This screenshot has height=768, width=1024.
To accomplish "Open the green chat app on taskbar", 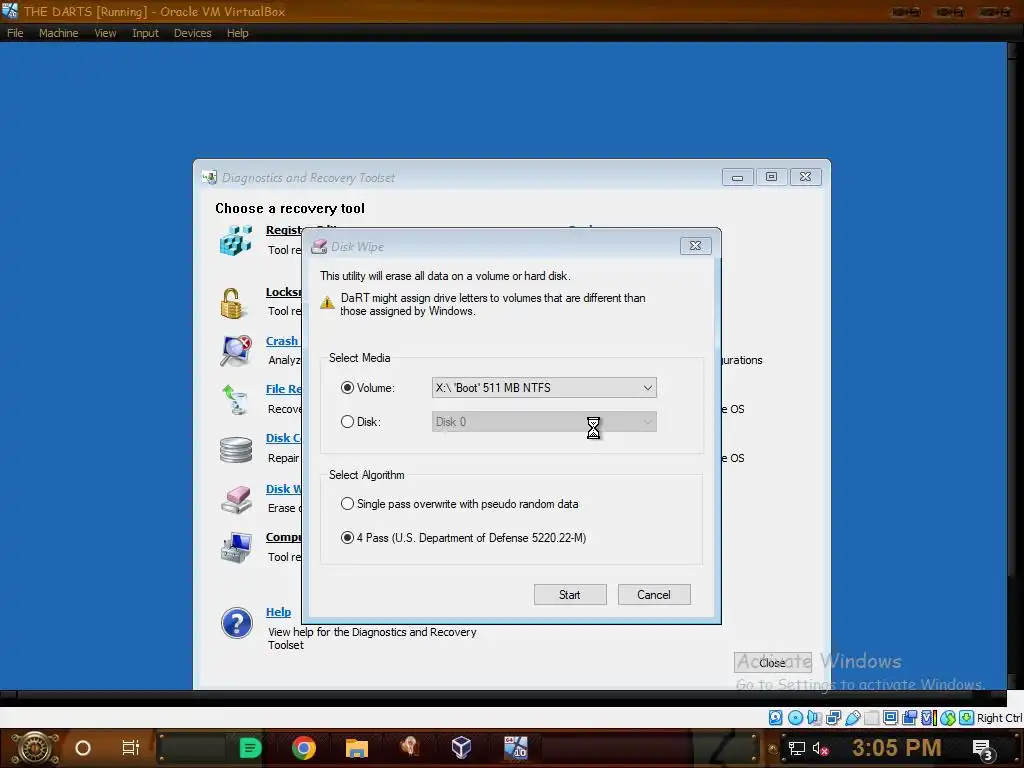I will click(x=250, y=748).
